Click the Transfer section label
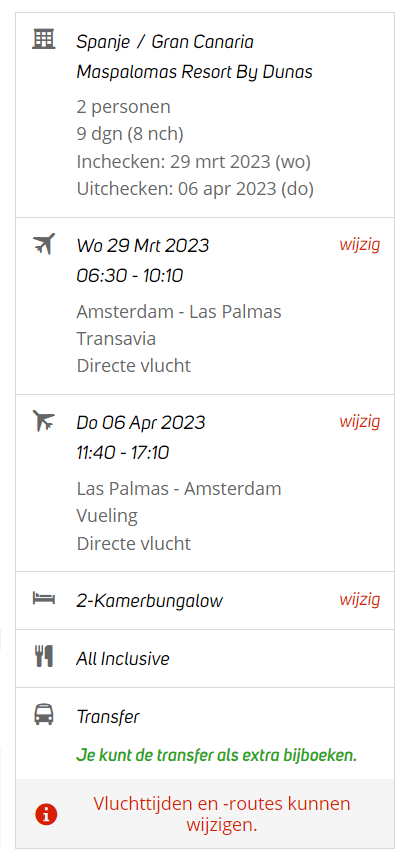Image resolution: width=415 pixels, height=863 pixels. coord(108,717)
